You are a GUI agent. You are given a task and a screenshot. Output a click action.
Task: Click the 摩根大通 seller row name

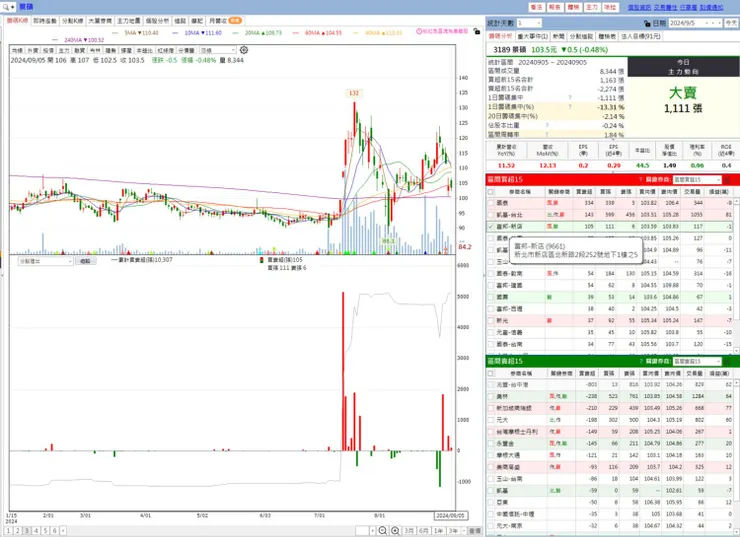click(x=509, y=455)
